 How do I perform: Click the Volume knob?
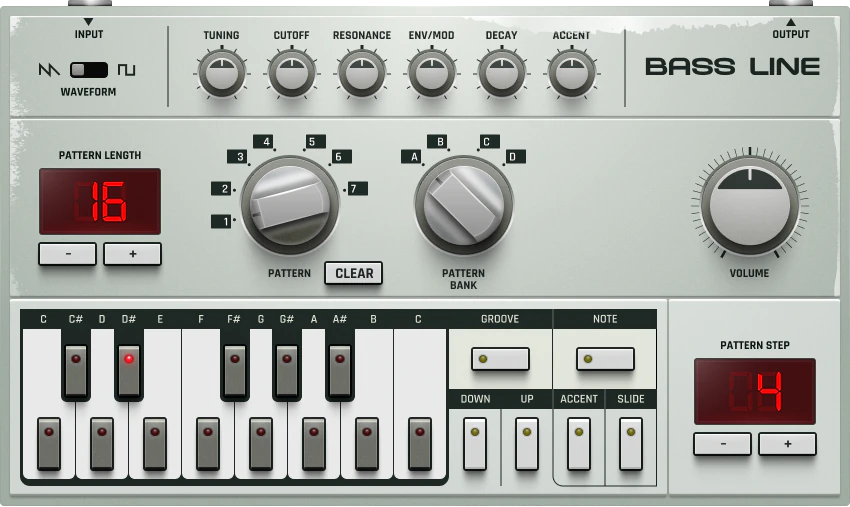point(750,206)
